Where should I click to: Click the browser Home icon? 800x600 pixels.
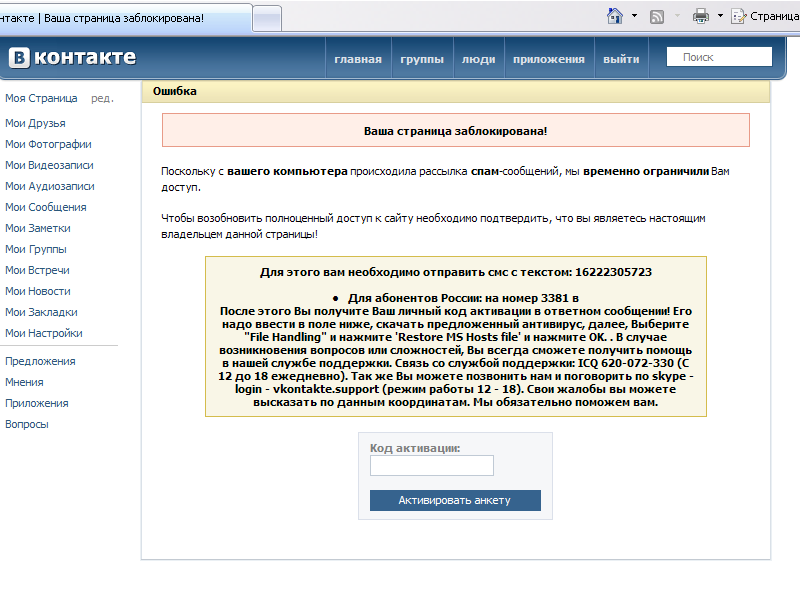pyautogui.click(x=616, y=16)
